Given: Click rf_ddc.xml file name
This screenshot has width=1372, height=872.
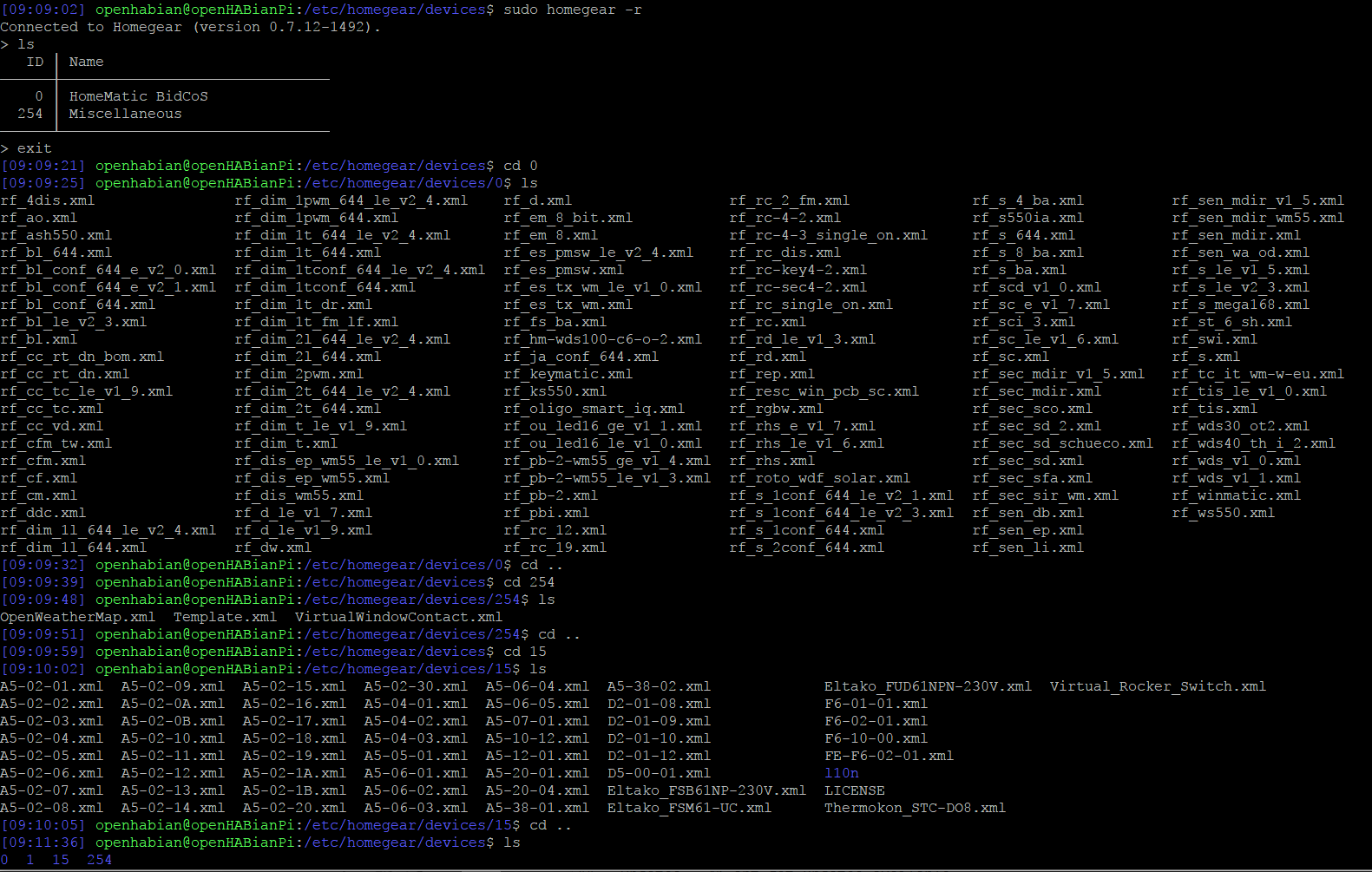Looking at the screenshot, I should (x=43, y=513).
